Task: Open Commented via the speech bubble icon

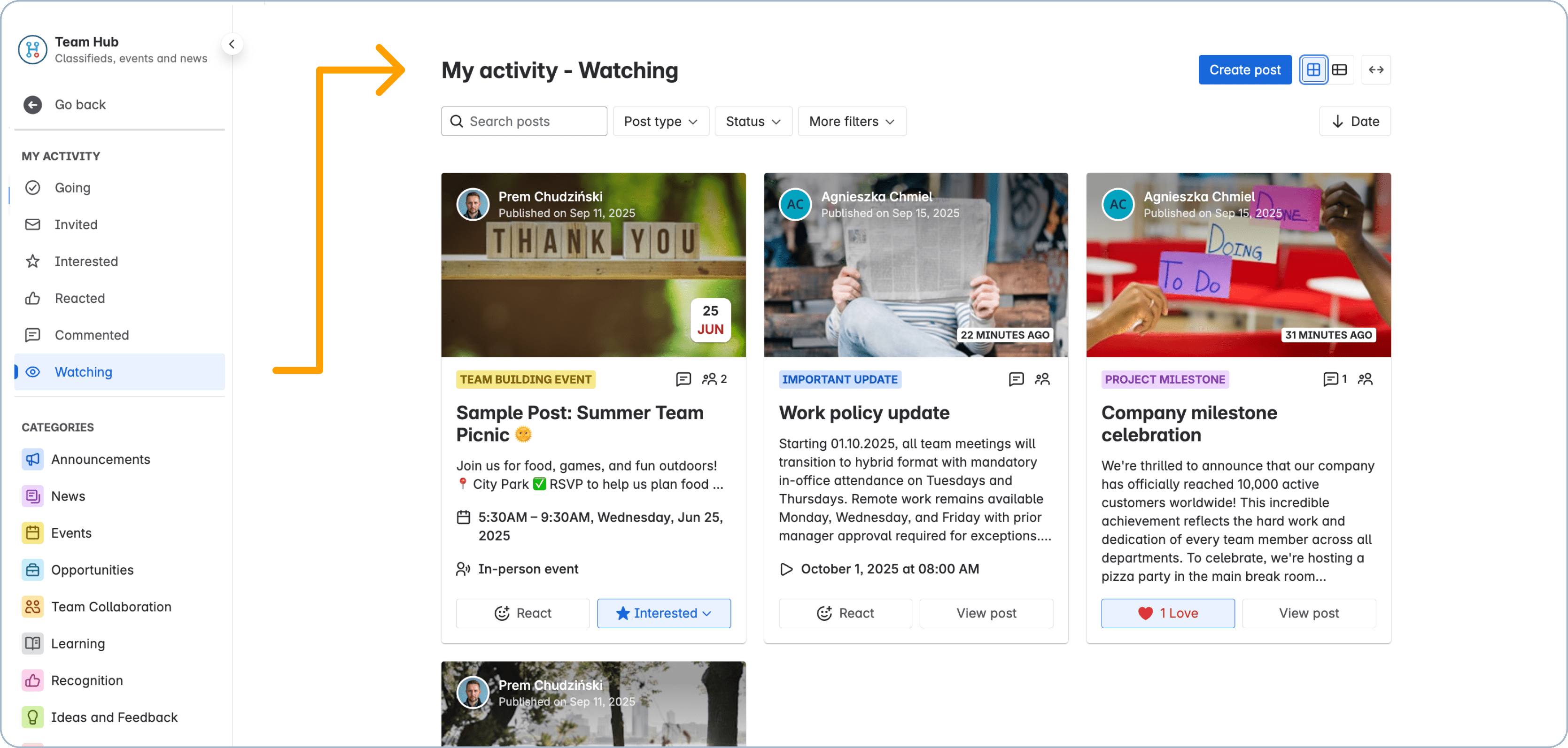Action: point(33,335)
